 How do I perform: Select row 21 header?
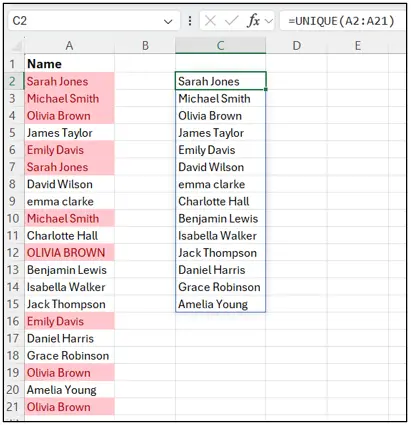[13, 407]
